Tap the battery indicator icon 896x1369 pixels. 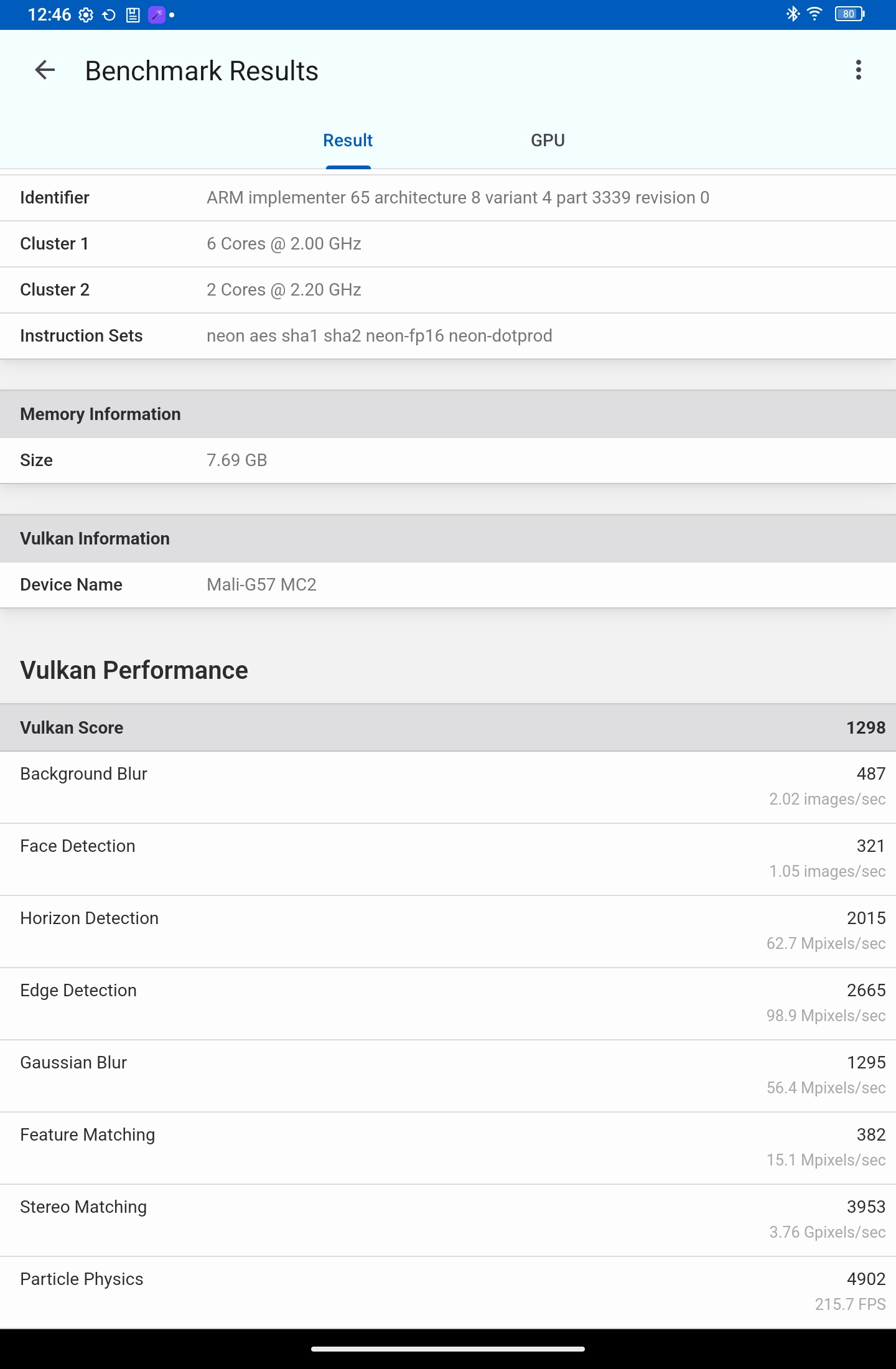pyautogui.click(x=849, y=14)
